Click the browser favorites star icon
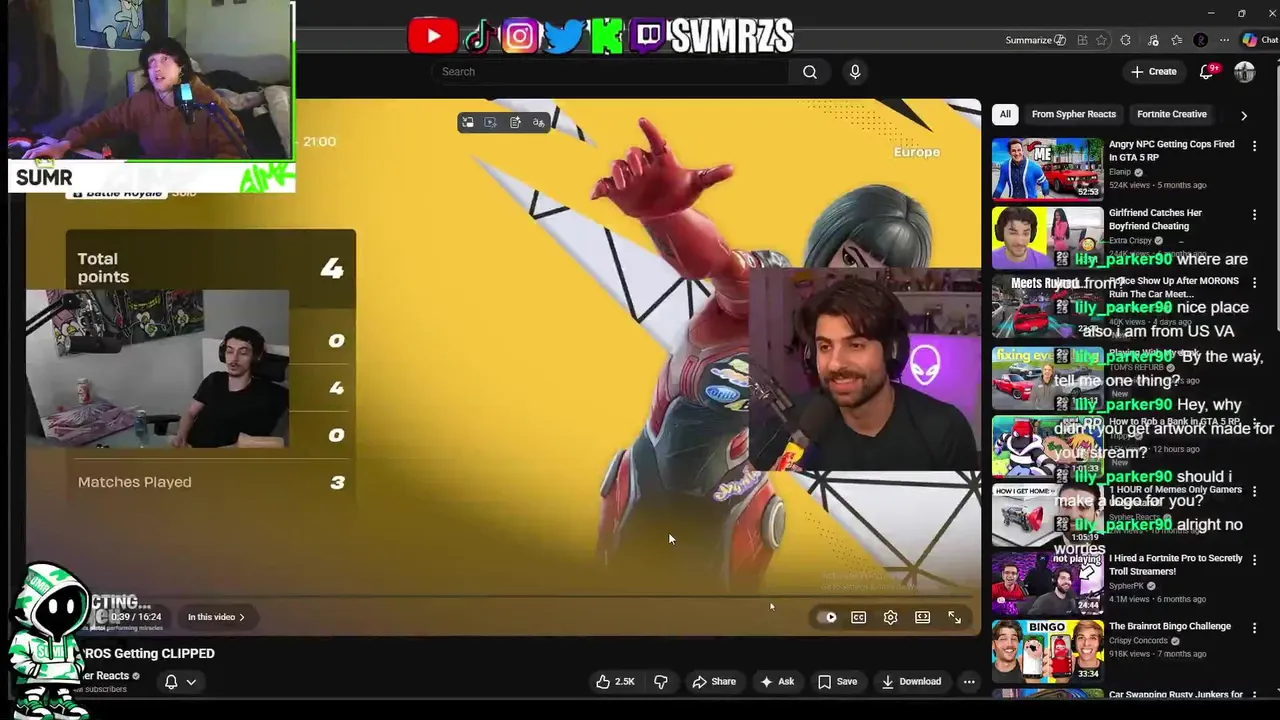 [x=1101, y=40]
